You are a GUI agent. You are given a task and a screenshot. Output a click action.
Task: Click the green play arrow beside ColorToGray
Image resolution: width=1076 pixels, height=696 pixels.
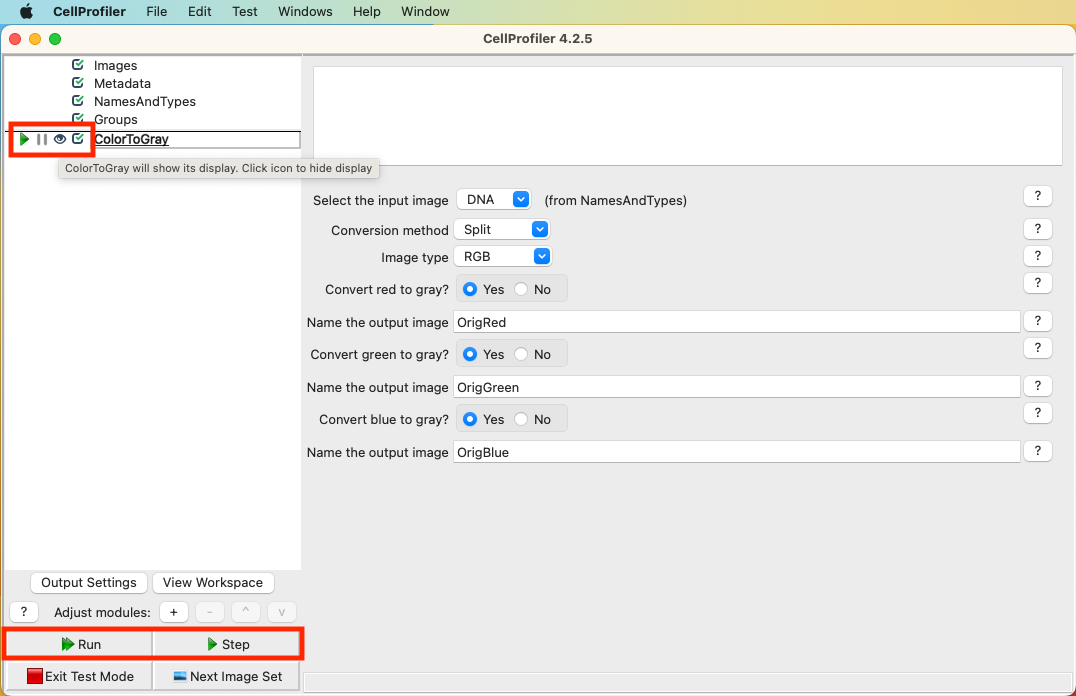click(x=24, y=139)
